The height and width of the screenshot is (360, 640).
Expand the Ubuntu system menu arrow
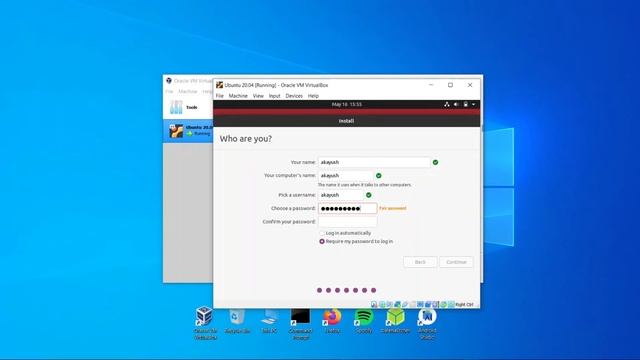(473, 104)
